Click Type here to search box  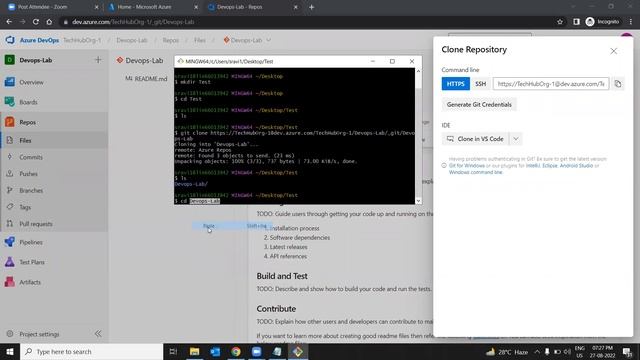coord(91,351)
